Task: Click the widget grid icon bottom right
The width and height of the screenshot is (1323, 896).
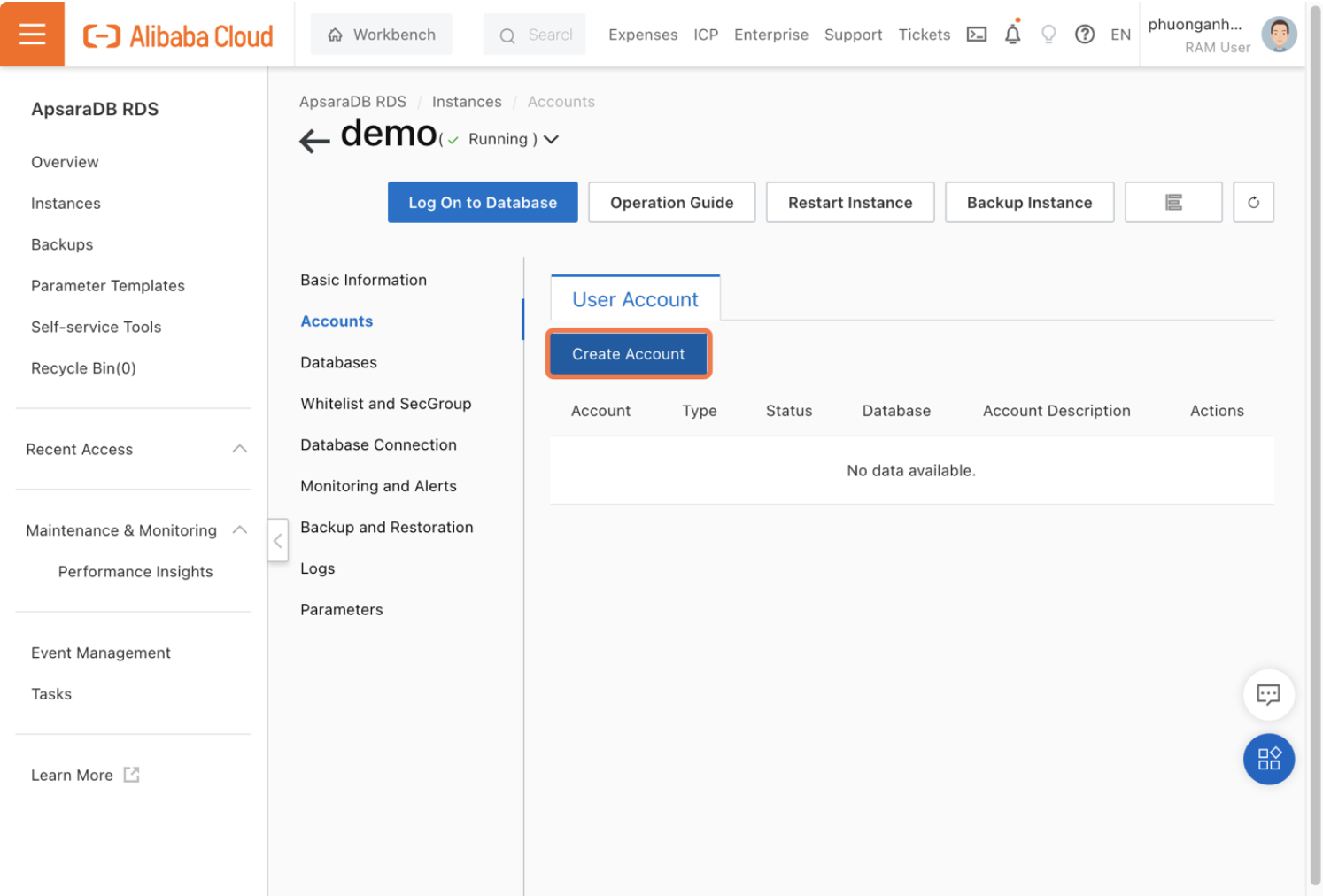Action: 1268,759
